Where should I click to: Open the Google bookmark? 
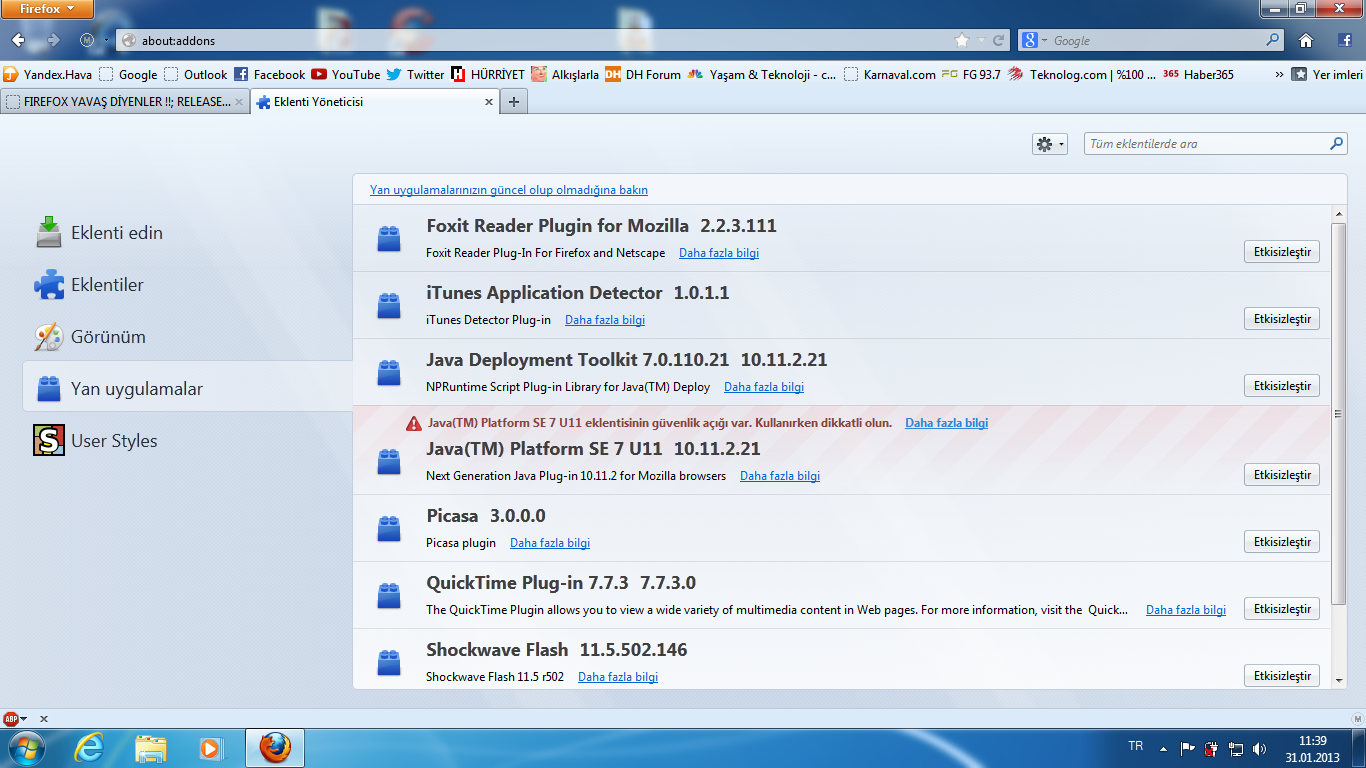pyautogui.click(x=128, y=74)
